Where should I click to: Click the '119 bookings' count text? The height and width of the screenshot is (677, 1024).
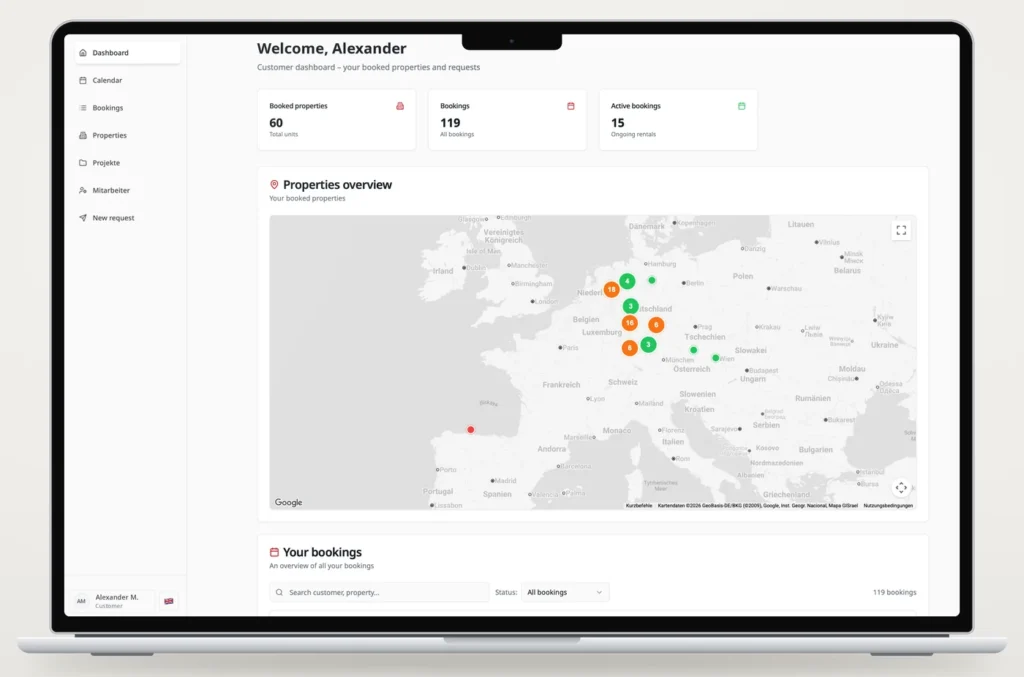click(x=895, y=592)
